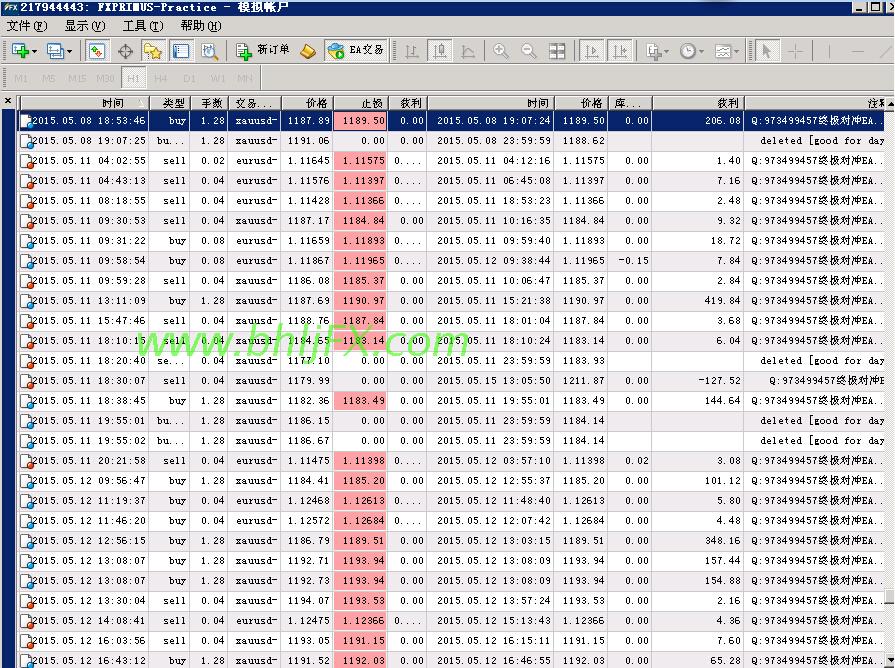Open the 文件(F) menu

[27, 26]
